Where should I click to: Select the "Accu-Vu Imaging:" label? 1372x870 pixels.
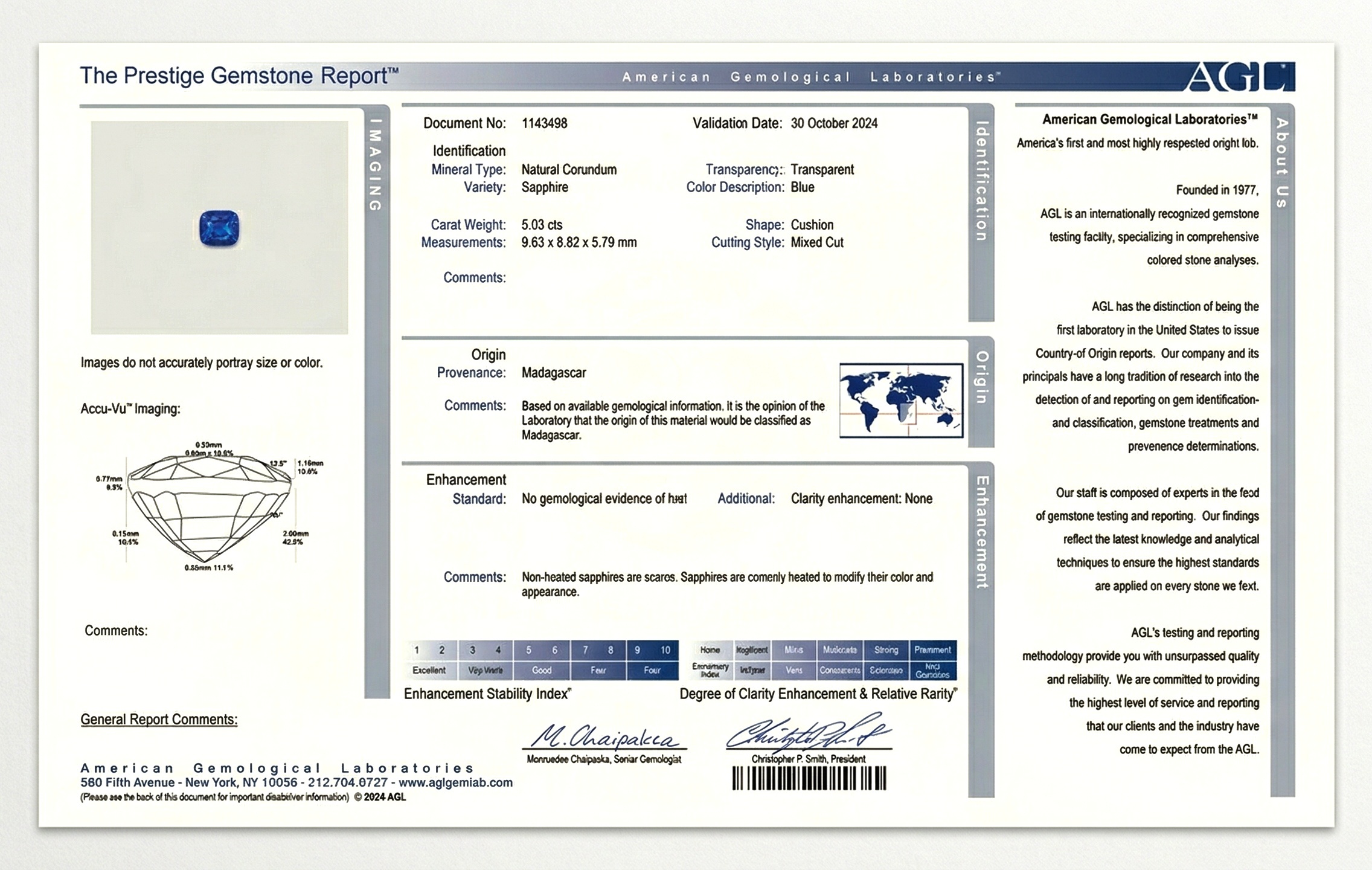pyautogui.click(x=130, y=409)
